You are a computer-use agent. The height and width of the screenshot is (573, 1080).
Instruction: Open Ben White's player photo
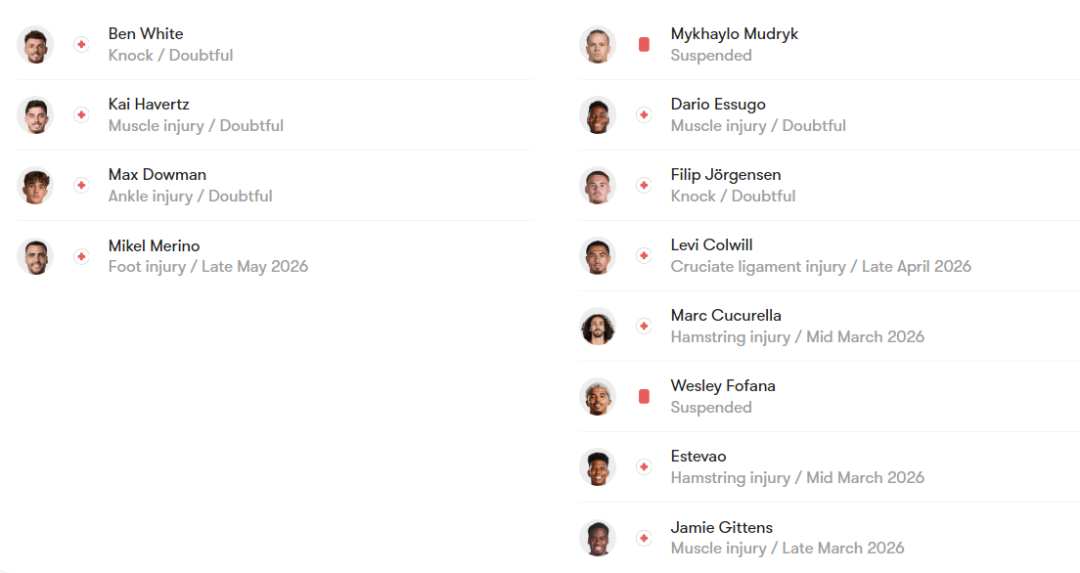pos(35,45)
